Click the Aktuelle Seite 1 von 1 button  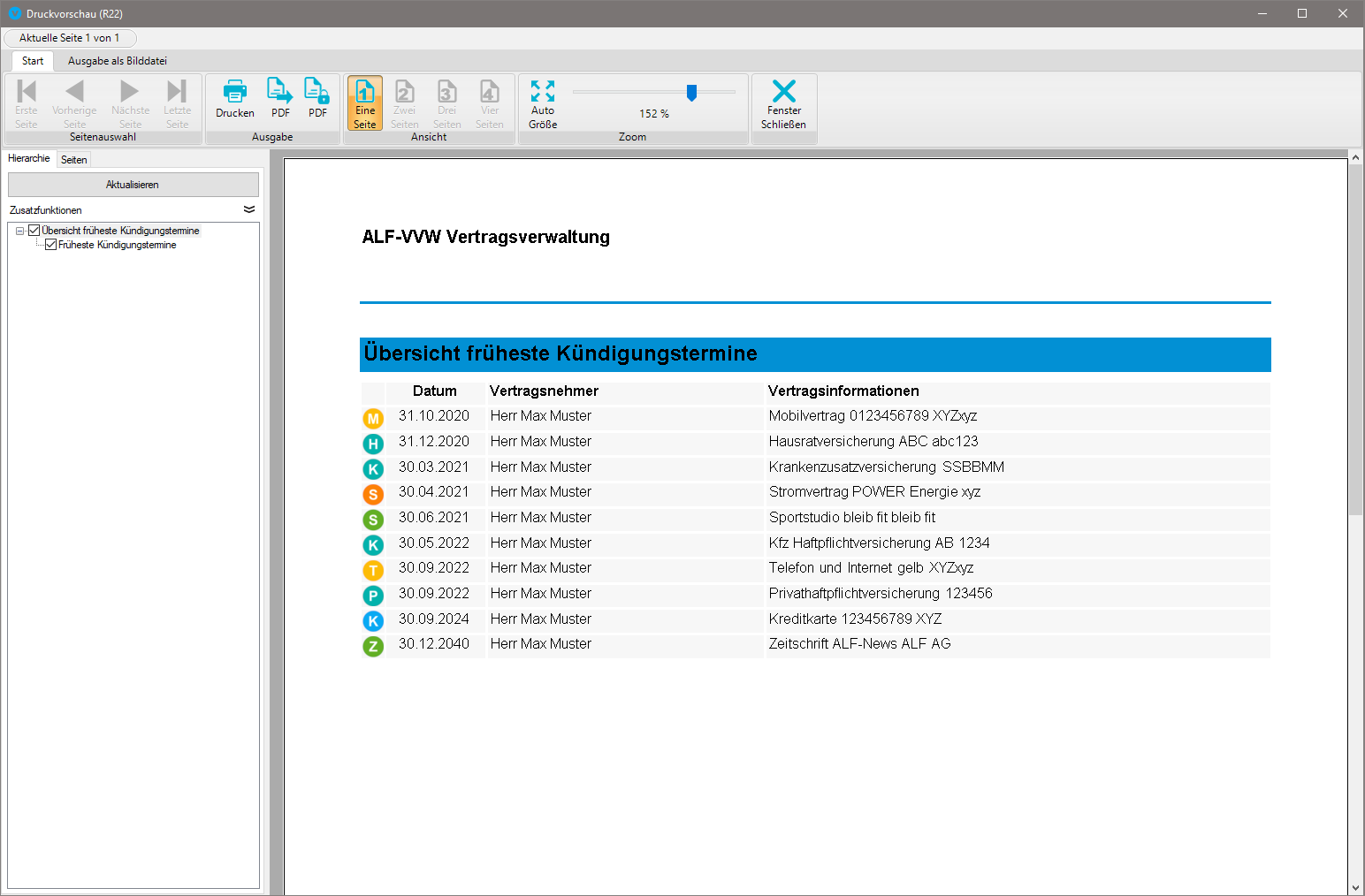click(70, 38)
